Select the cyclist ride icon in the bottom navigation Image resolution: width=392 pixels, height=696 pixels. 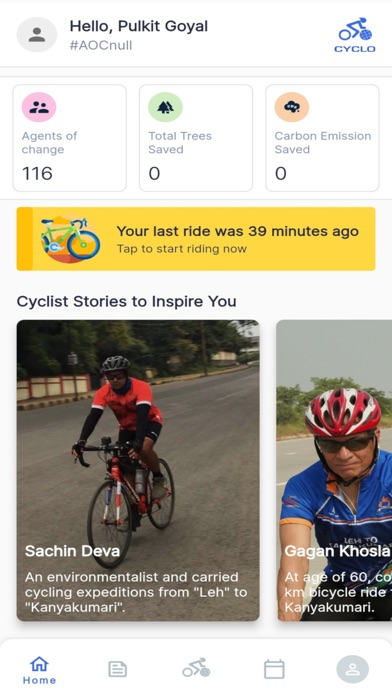196,668
